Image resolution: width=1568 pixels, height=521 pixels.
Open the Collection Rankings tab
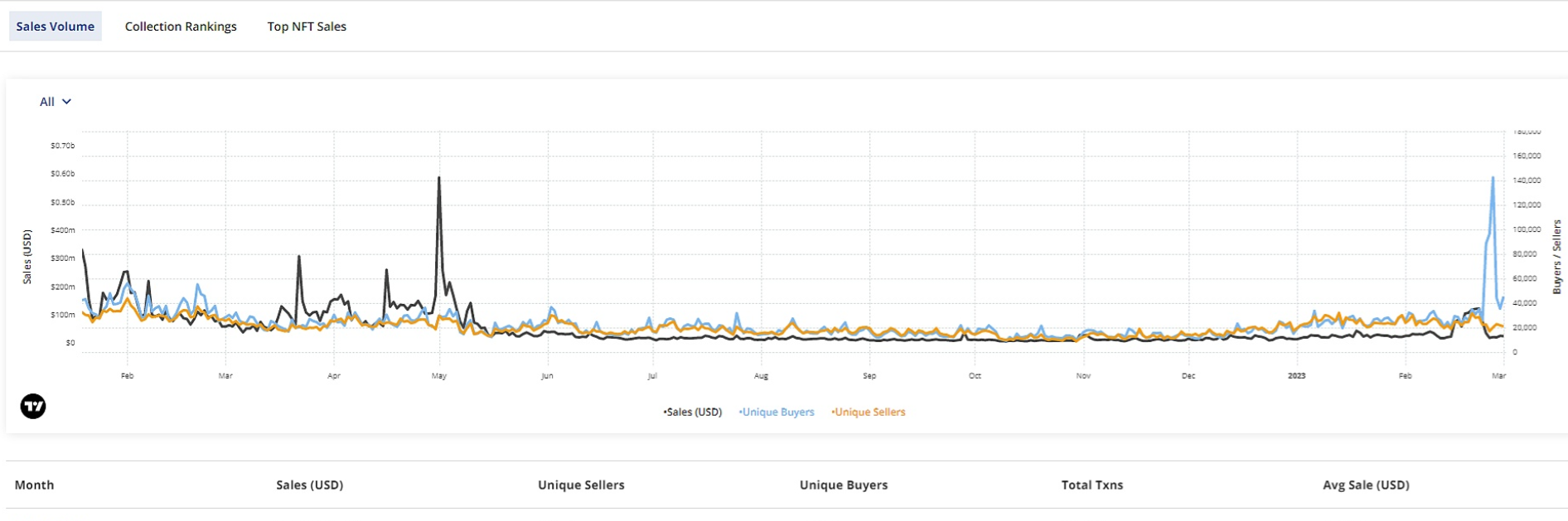coord(181,27)
